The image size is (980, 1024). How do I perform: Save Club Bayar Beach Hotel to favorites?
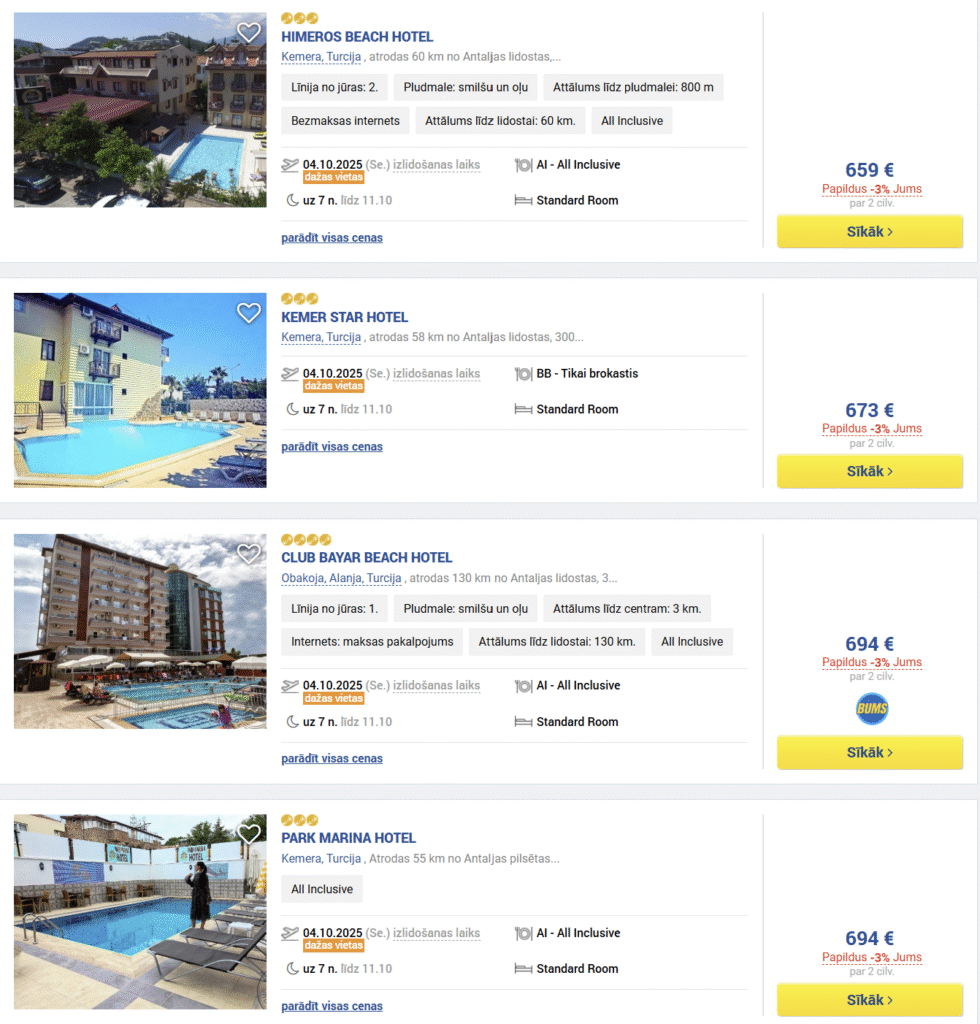(x=248, y=553)
